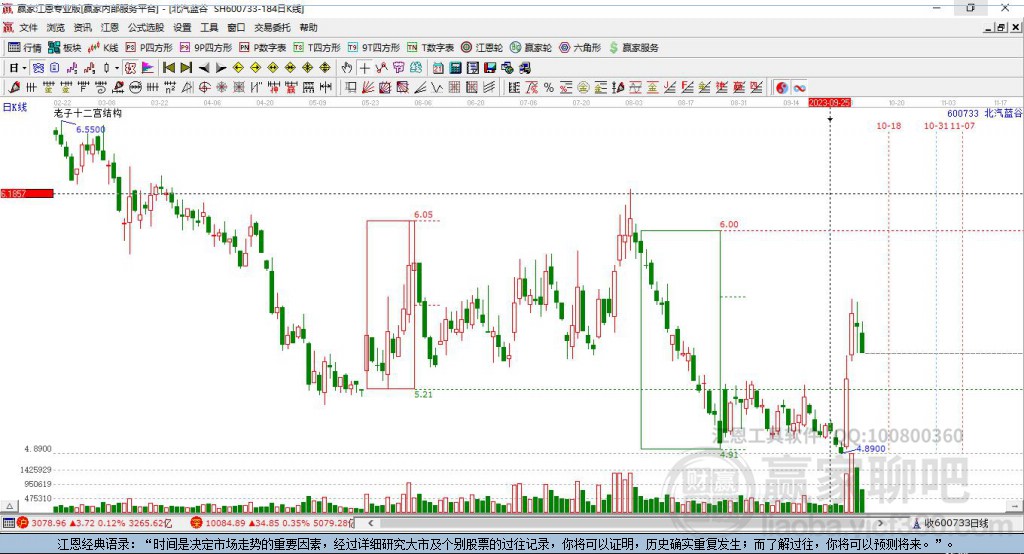Toggle the percent retracement tool
The image size is (1024, 554).
[x=549, y=88]
